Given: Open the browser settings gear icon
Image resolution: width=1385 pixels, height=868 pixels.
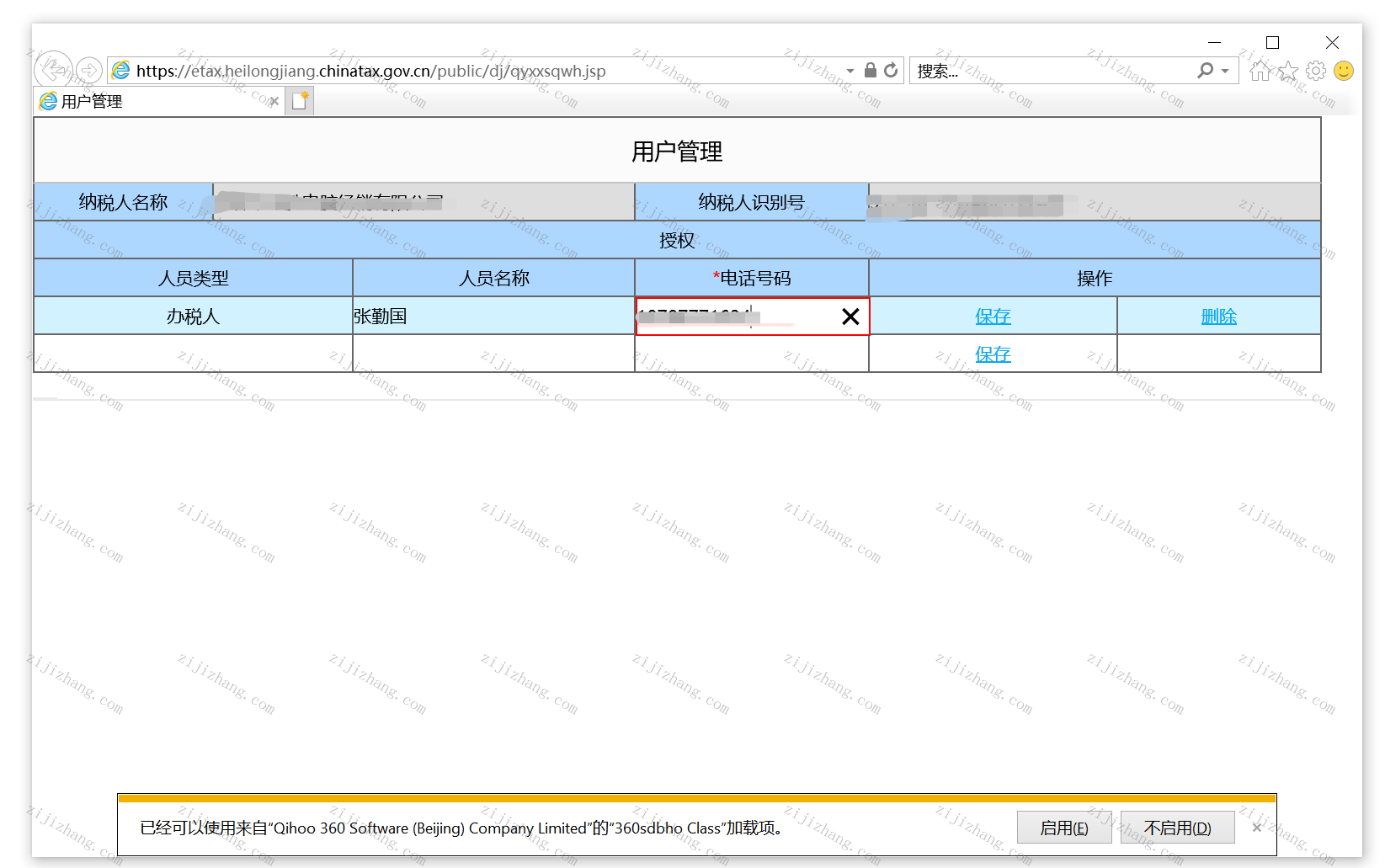Looking at the screenshot, I should [x=1316, y=71].
